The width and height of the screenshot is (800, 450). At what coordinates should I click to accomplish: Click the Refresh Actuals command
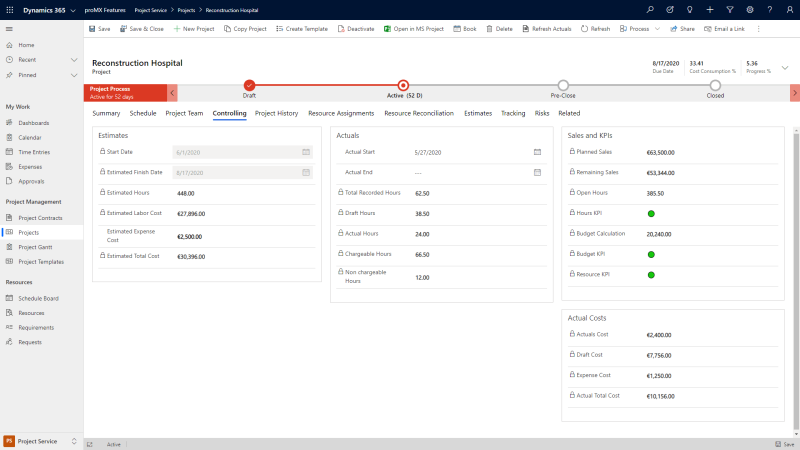point(546,29)
